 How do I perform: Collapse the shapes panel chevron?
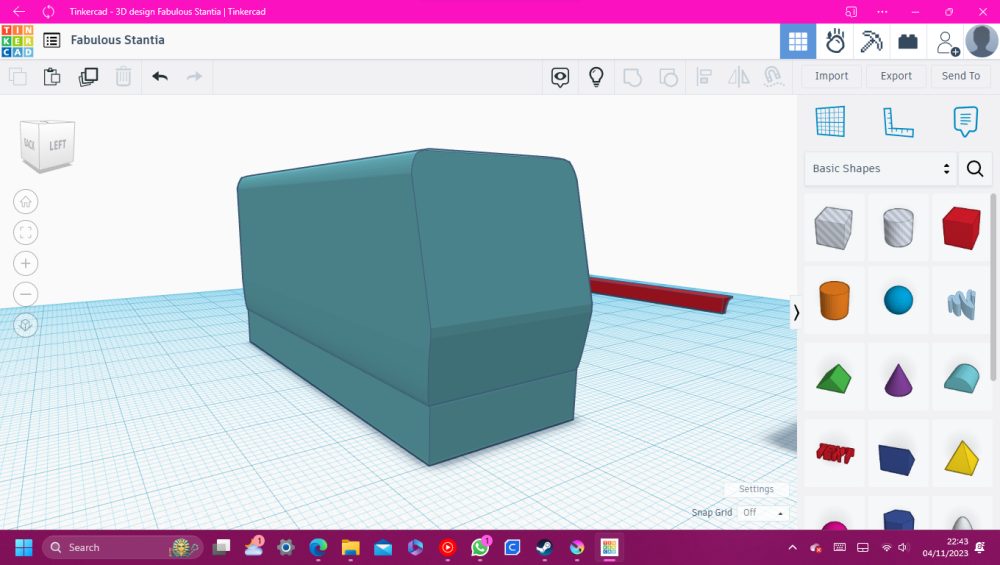tap(796, 312)
